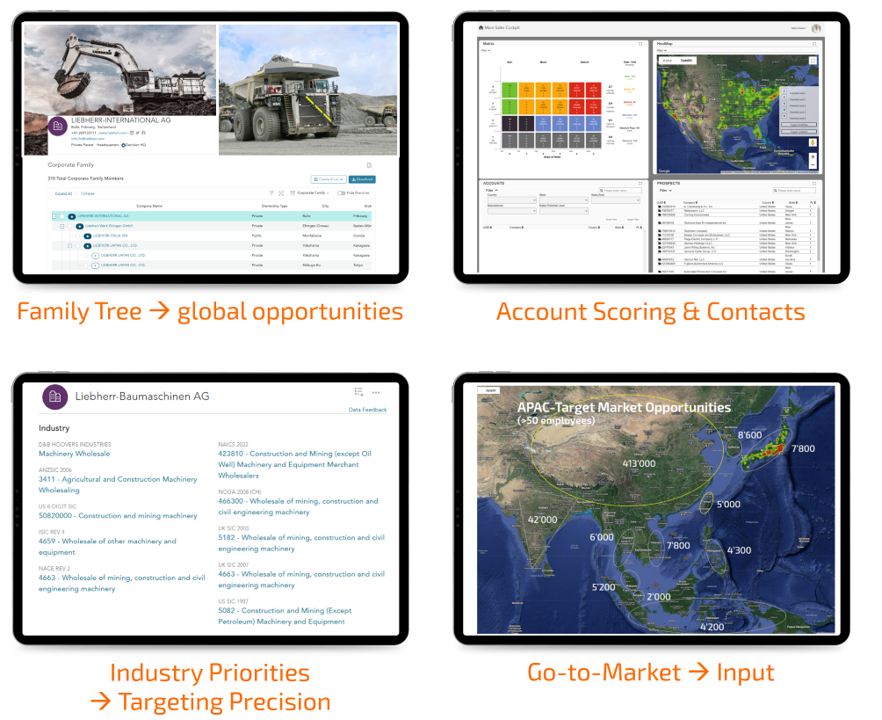
Task: Open the Filter dropdown in the Matrix panel
Action: [x=485, y=50]
